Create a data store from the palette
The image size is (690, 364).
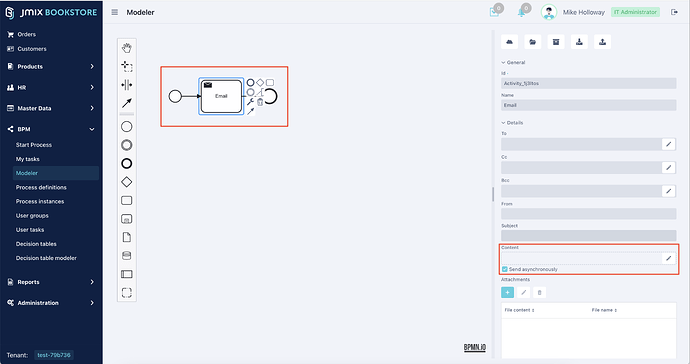(x=127, y=256)
